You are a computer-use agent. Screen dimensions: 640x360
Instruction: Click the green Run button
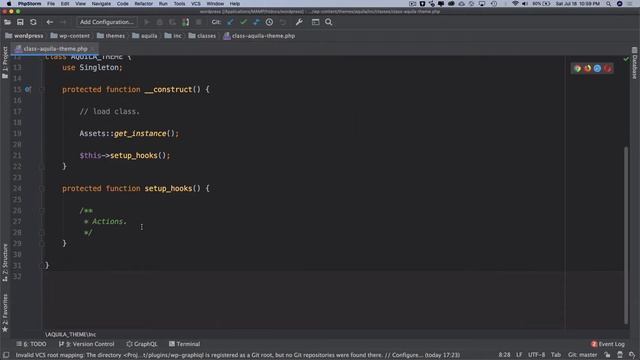pyautogui.click(x=147, y=22)
